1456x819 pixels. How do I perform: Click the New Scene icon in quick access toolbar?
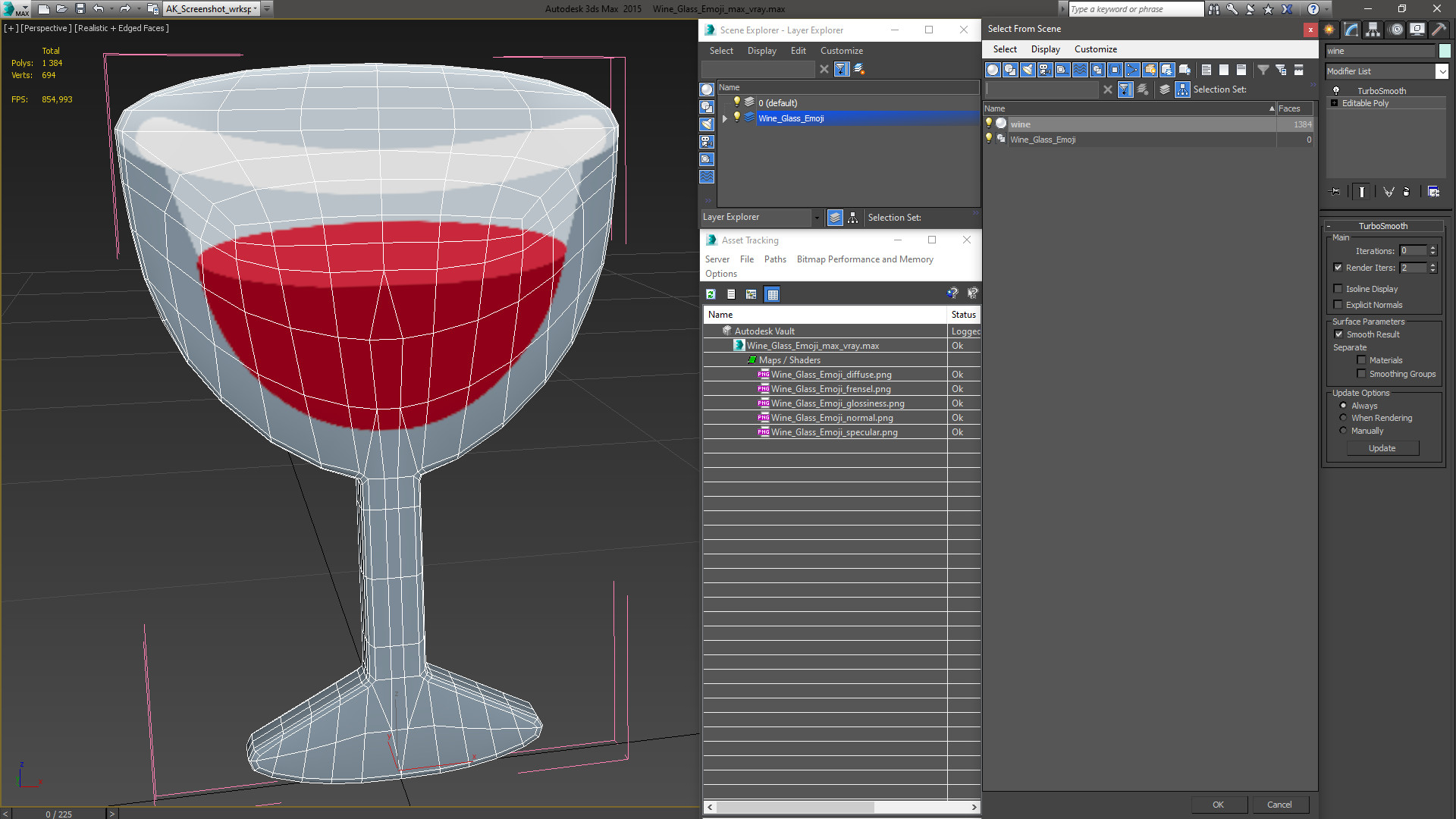coord(44,9)
